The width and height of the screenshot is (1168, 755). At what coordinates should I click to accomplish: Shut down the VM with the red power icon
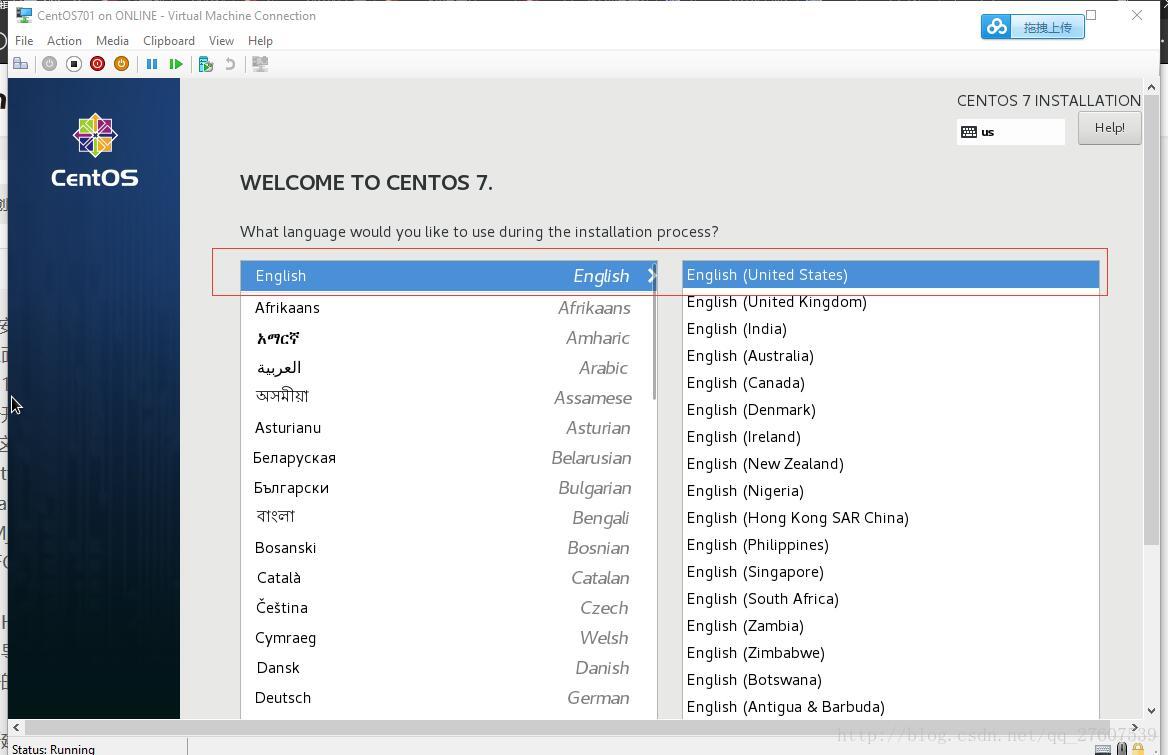98,64
